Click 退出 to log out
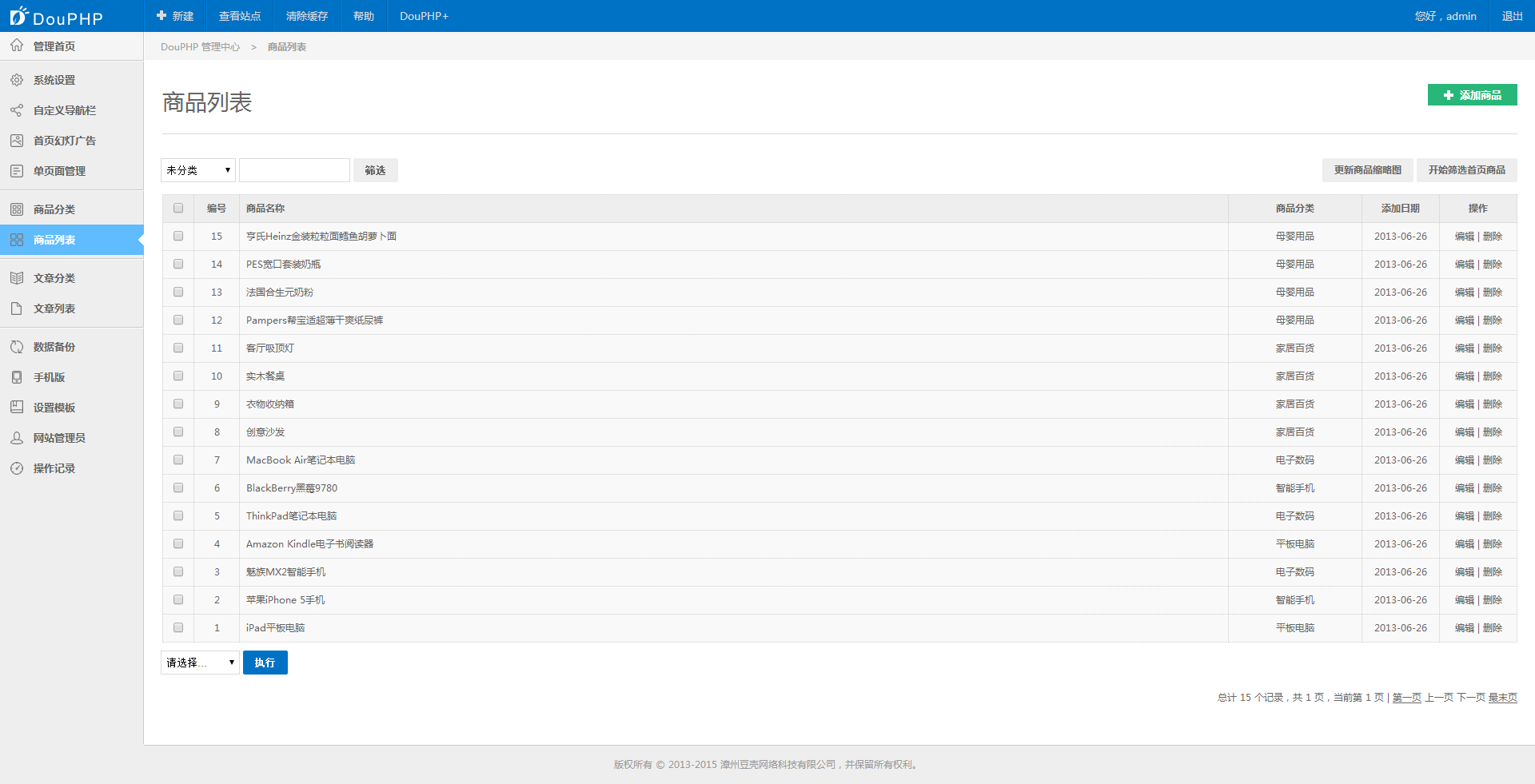This screenshot has height=784, width=1535. [x=1512, y=16]
